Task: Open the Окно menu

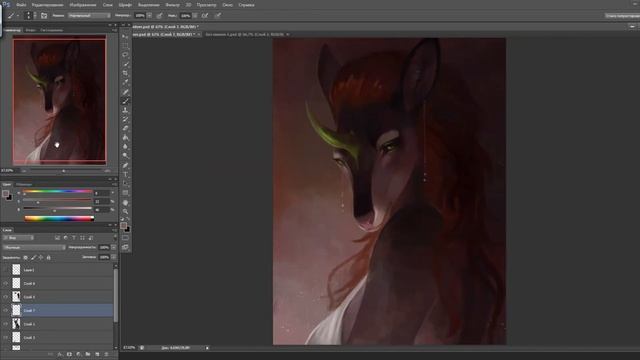Action: click(227, 5)
